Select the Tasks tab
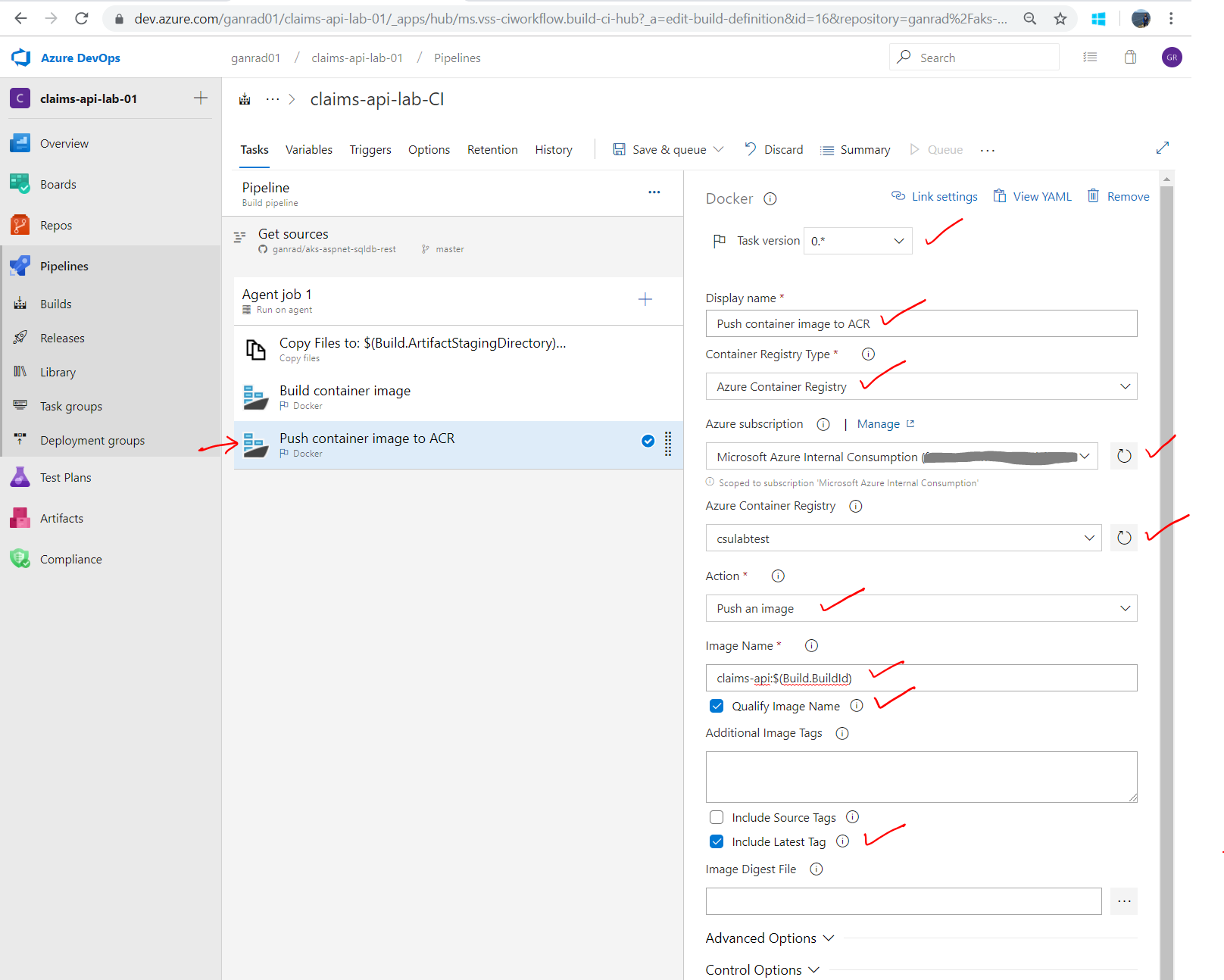 click(254, 149)
